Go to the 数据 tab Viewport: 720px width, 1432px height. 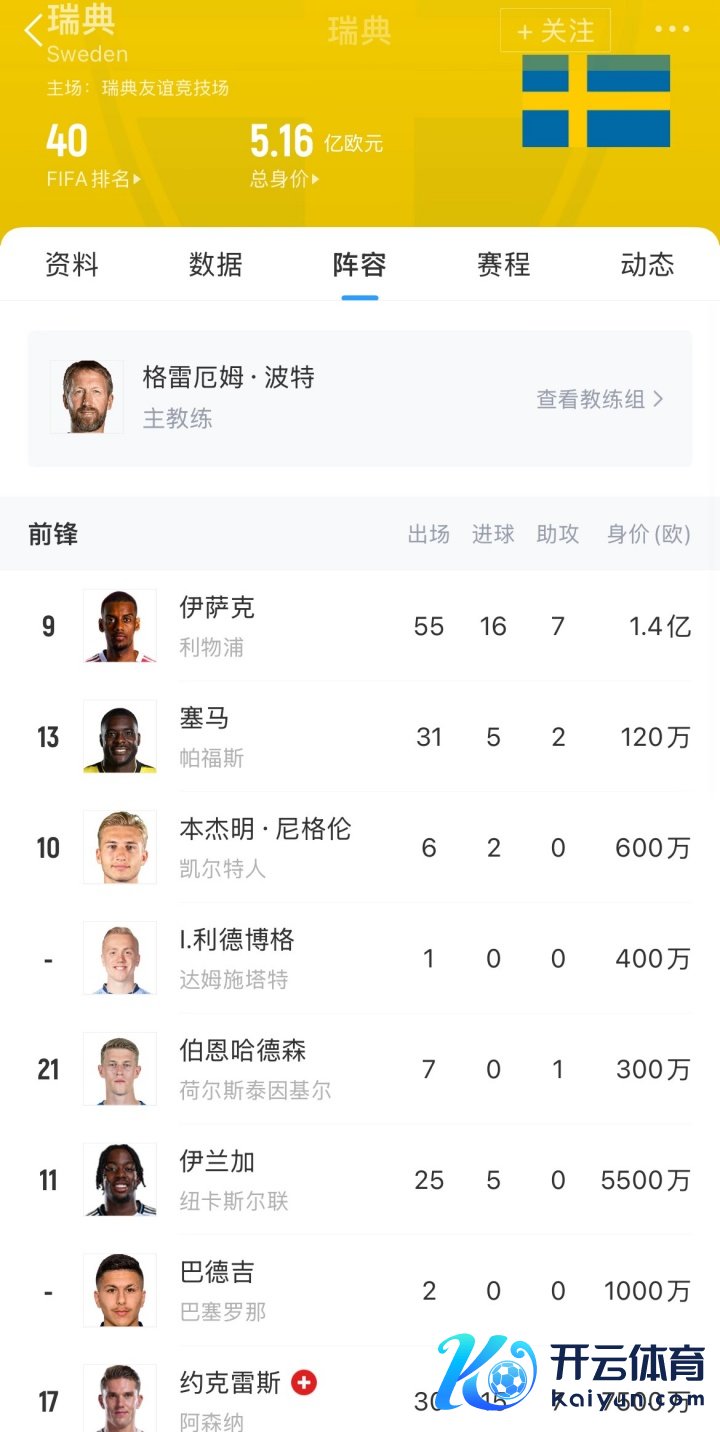coord(216,265)
